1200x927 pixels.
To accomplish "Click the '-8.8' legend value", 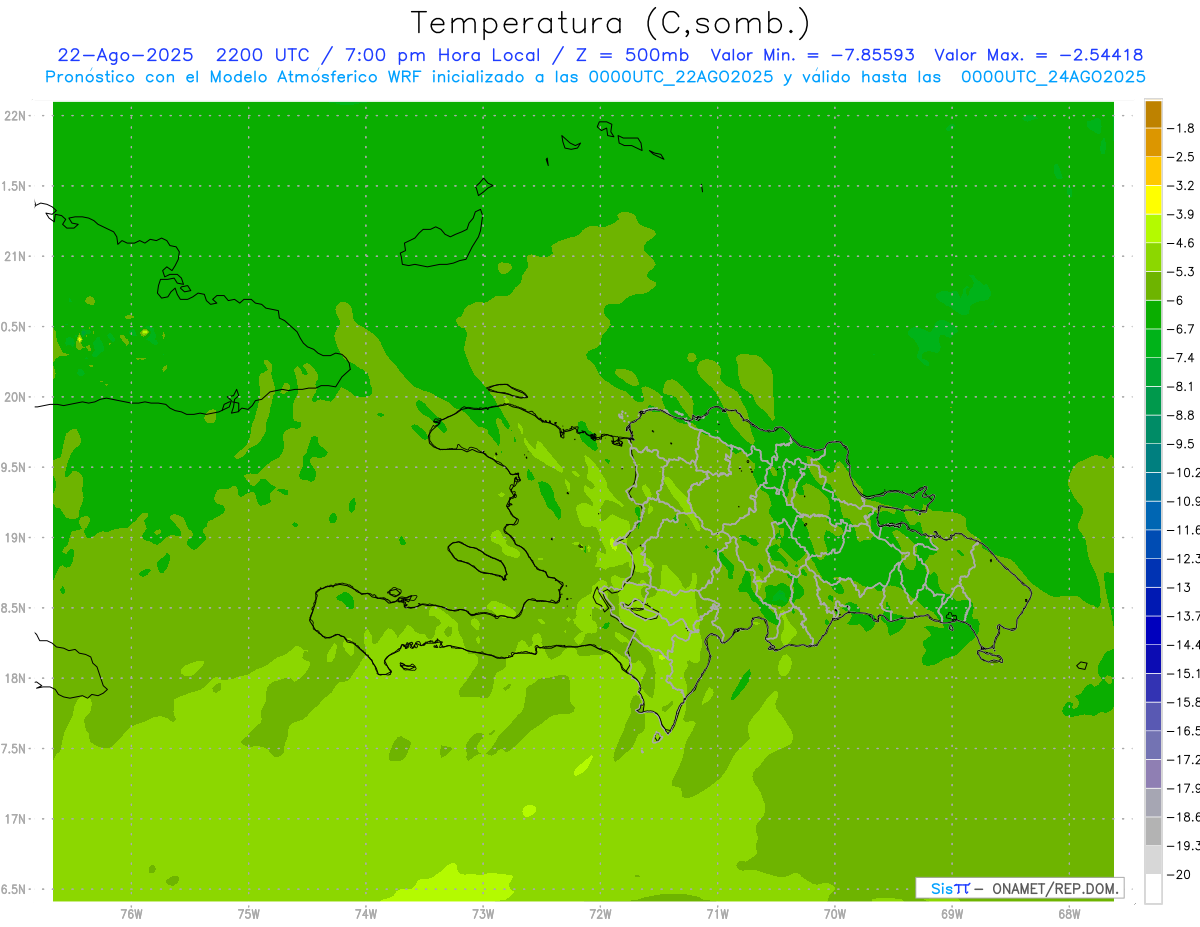I will click(x=1181, y=415).
